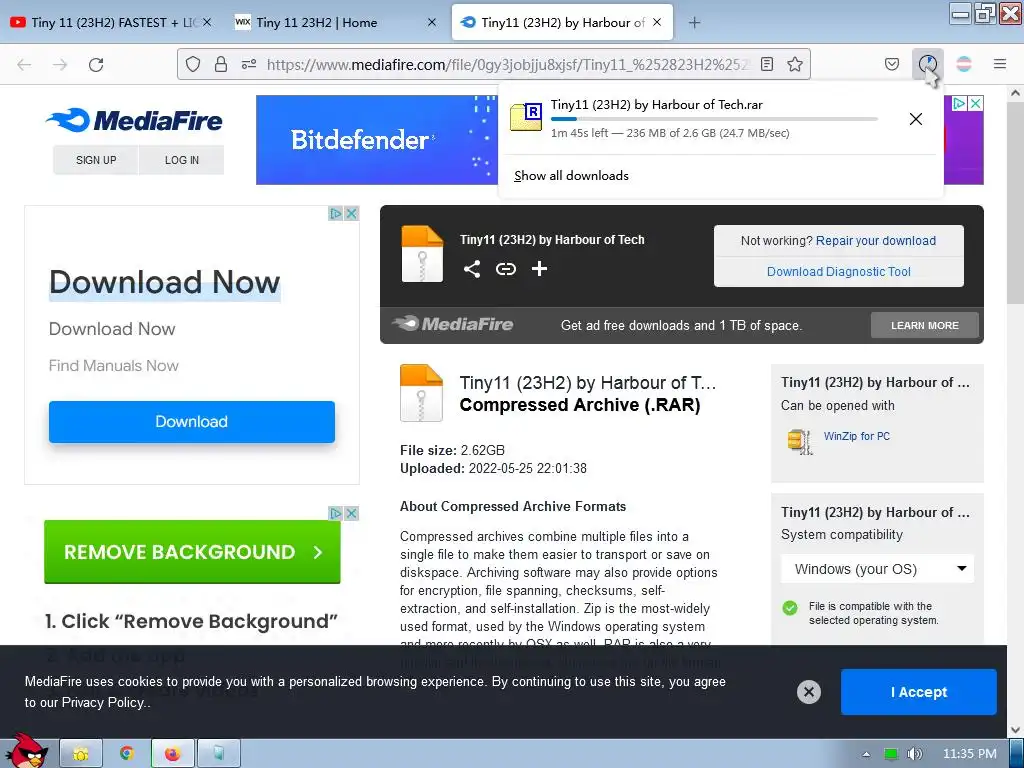Screen dimensions: 1024x768
Task: Switch to Tiny 11 23H2 FASTEST YouTube tab
Action: coord(111,22)
